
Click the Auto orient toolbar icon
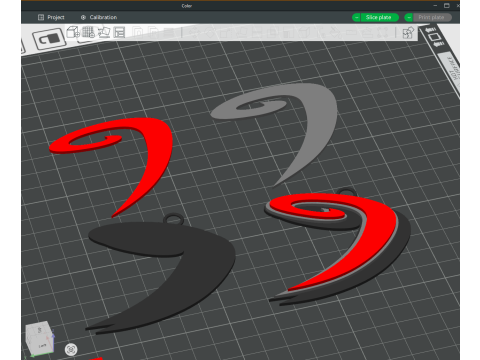tap(104, 32)
